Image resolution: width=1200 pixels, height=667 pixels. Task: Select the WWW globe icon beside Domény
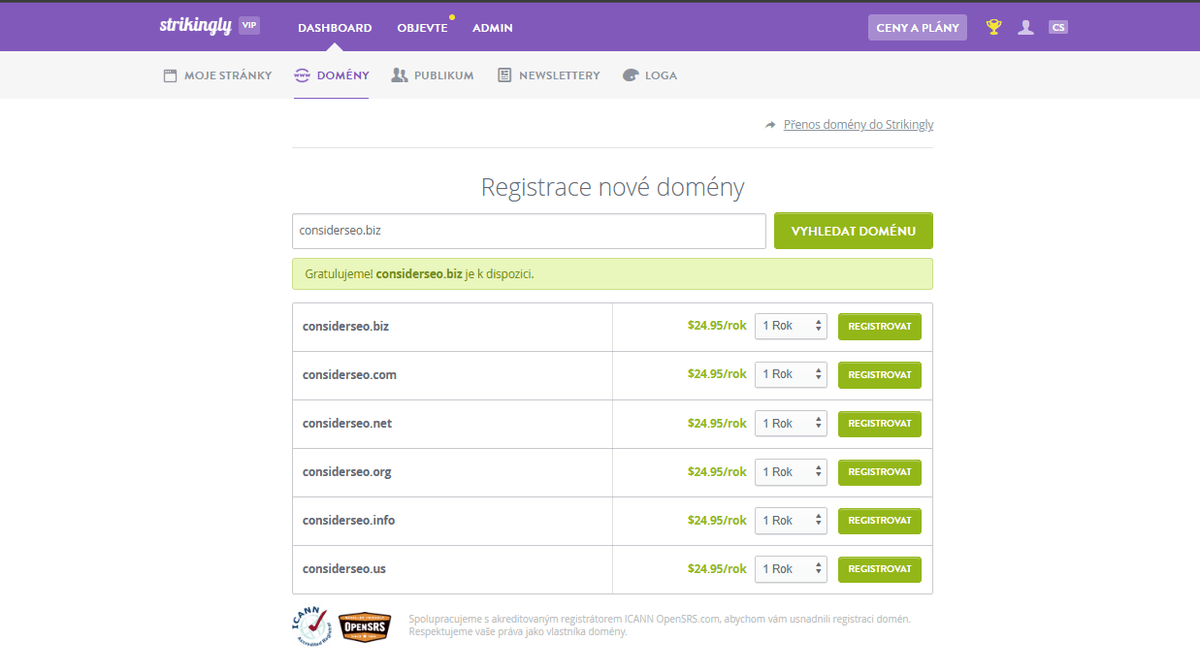302,74
